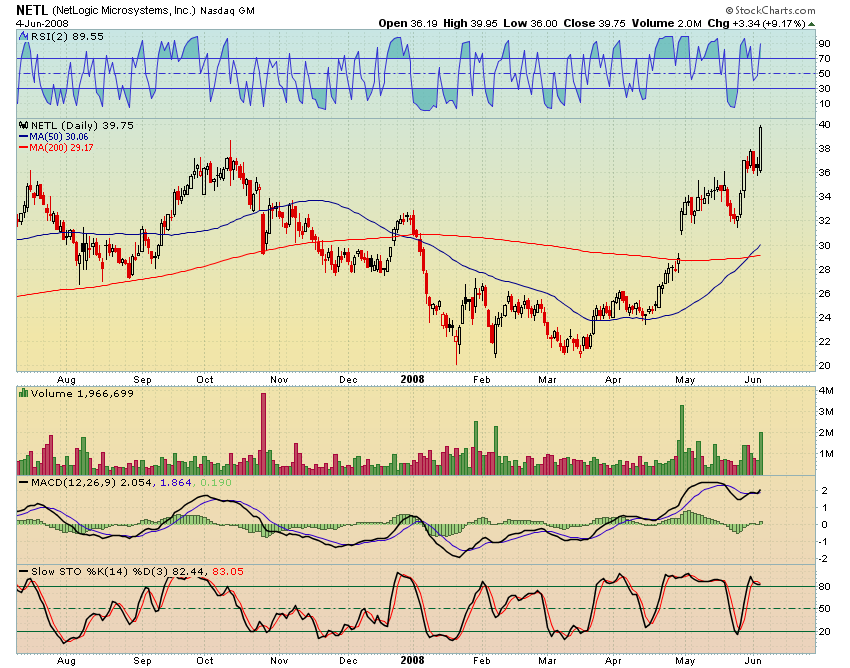The height and width of the screenshot is (668, 850).
Task: Click the black MACD legend line marker
Action: (24, 482)
